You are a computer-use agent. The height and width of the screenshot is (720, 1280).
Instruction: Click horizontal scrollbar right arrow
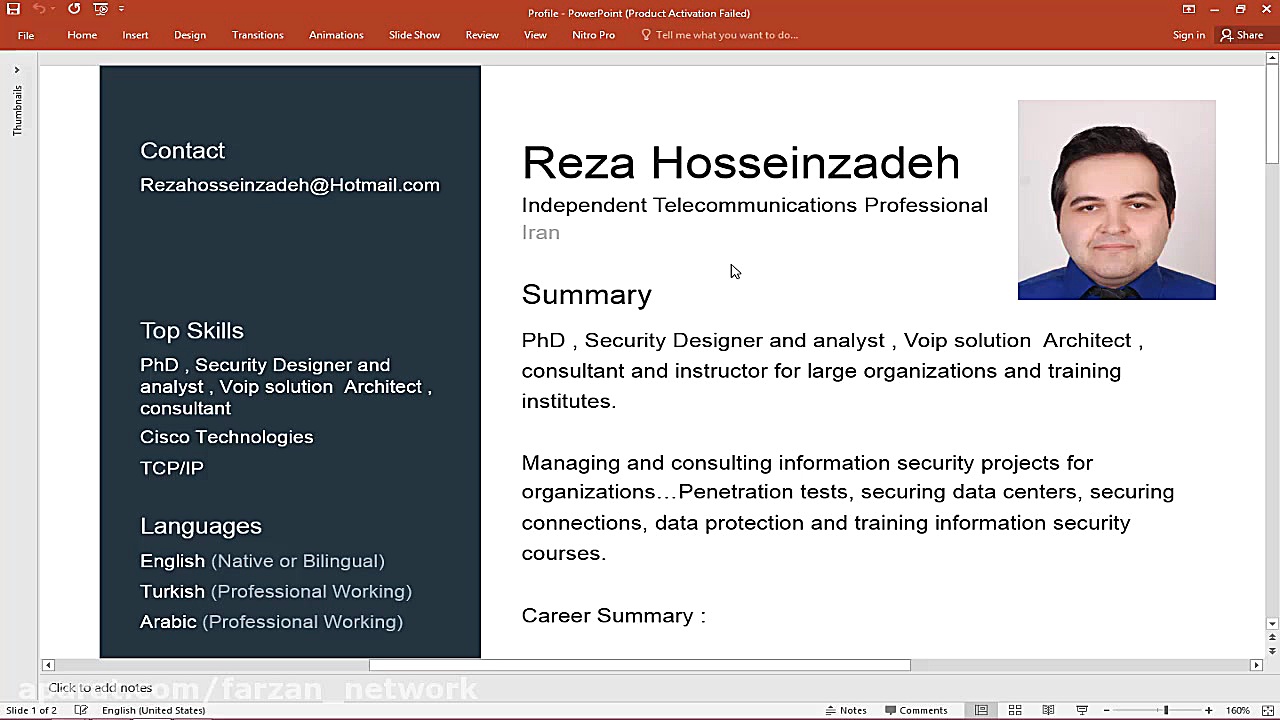point(1257,665)
